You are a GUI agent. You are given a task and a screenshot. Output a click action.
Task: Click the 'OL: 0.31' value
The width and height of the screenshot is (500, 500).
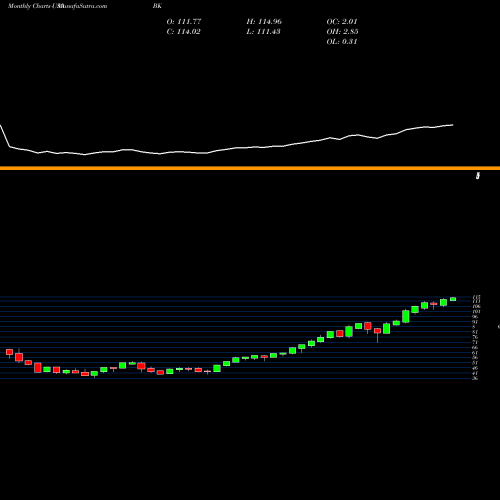pos(342,42)
